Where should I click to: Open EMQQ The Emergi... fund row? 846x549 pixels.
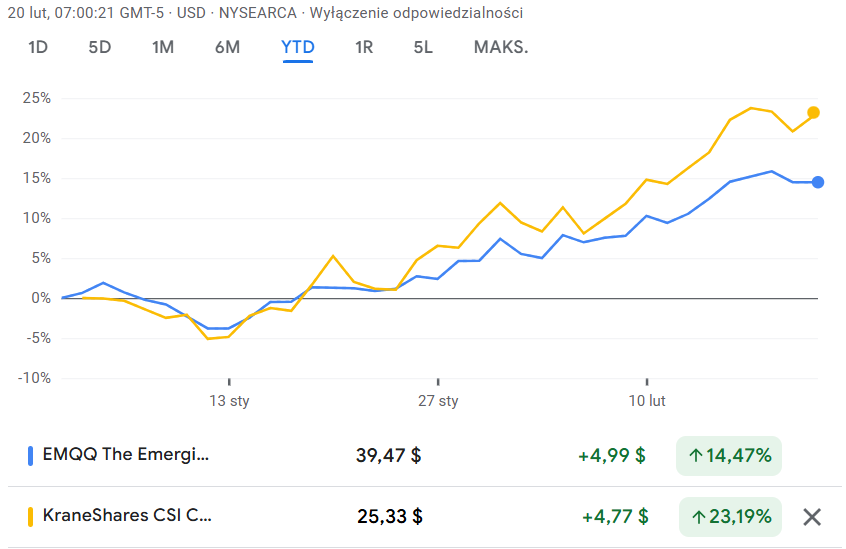pos(127,456)
